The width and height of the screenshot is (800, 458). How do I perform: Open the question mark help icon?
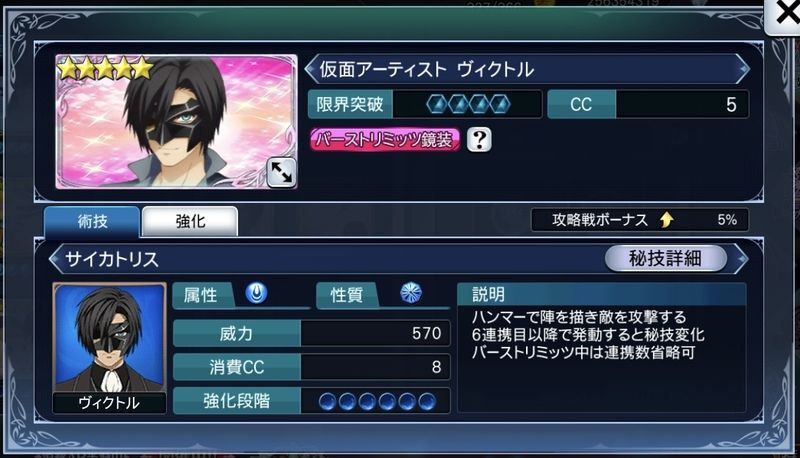tap(479, 139)
